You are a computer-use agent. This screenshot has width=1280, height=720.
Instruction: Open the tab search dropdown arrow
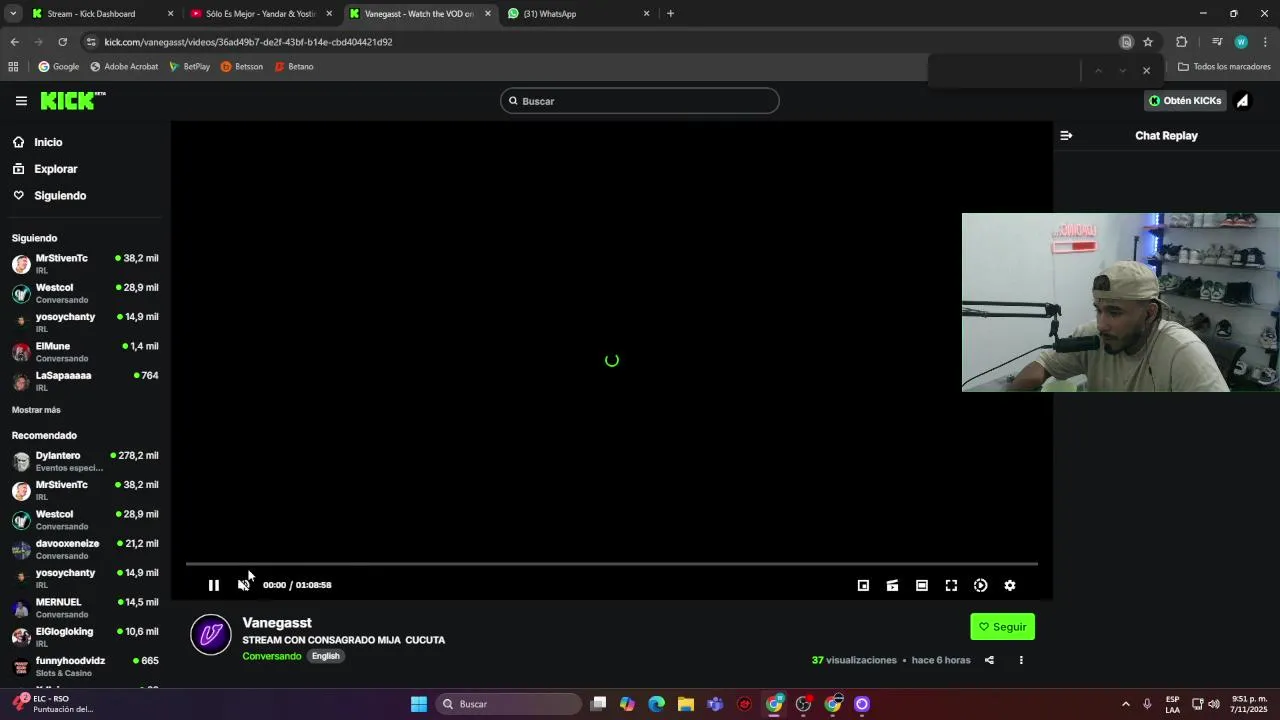[x=13, y=14]
